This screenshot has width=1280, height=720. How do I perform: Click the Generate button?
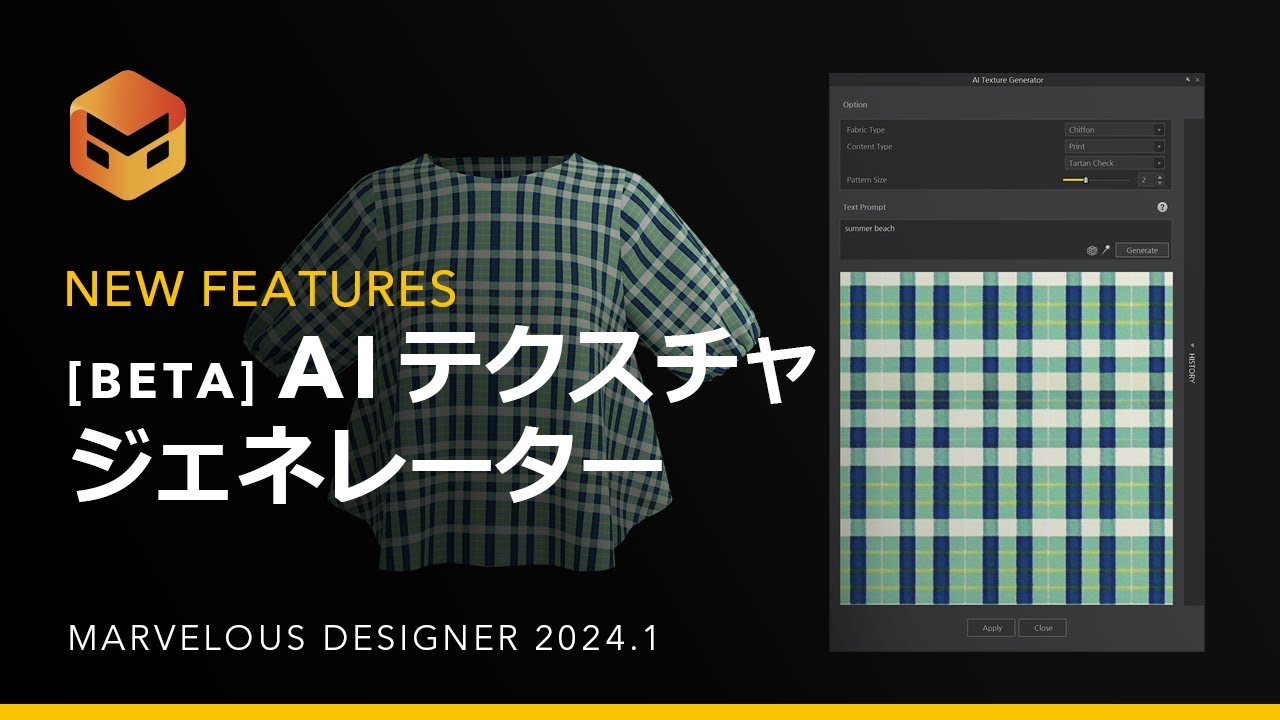(1142, 251)
